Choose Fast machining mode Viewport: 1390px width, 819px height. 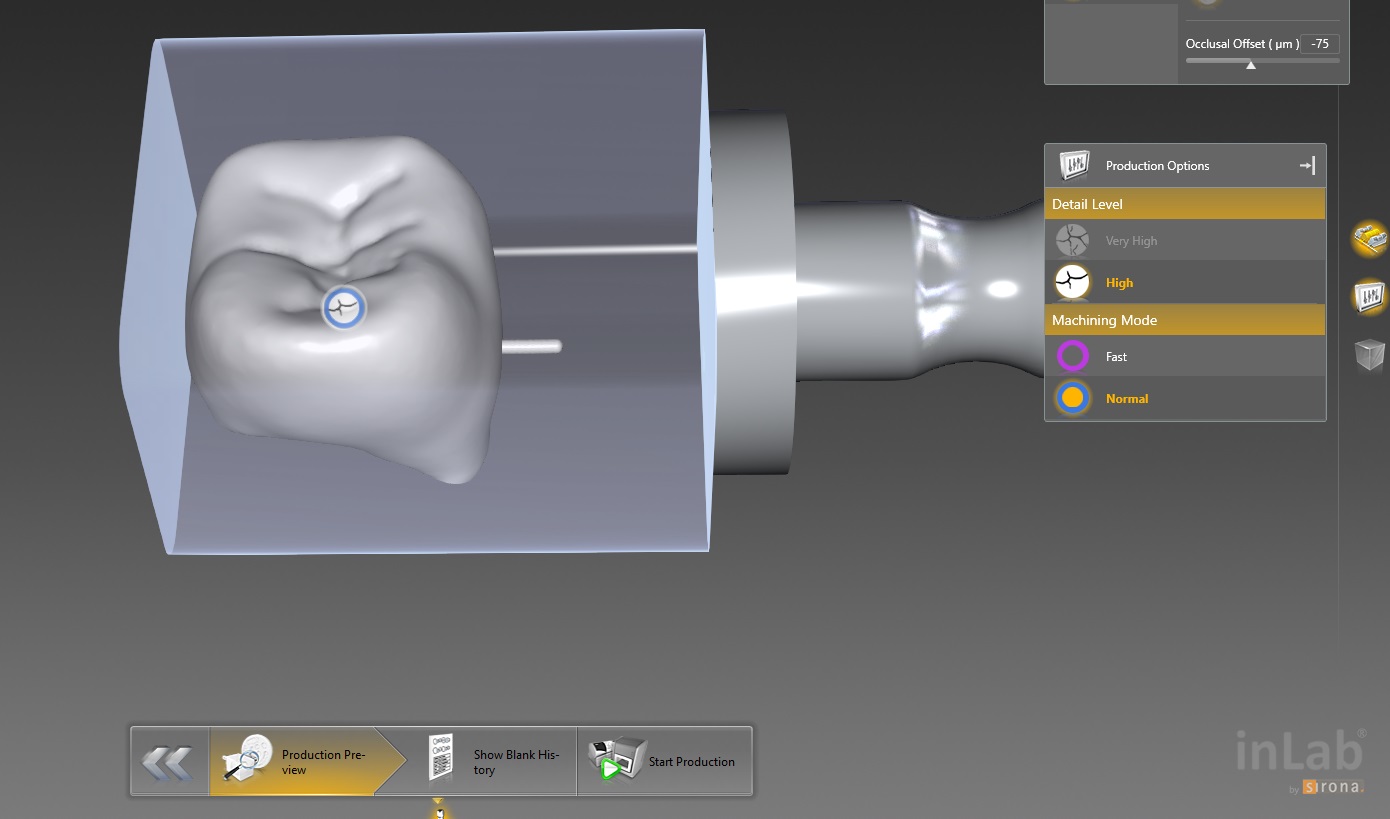point(1116,357)
